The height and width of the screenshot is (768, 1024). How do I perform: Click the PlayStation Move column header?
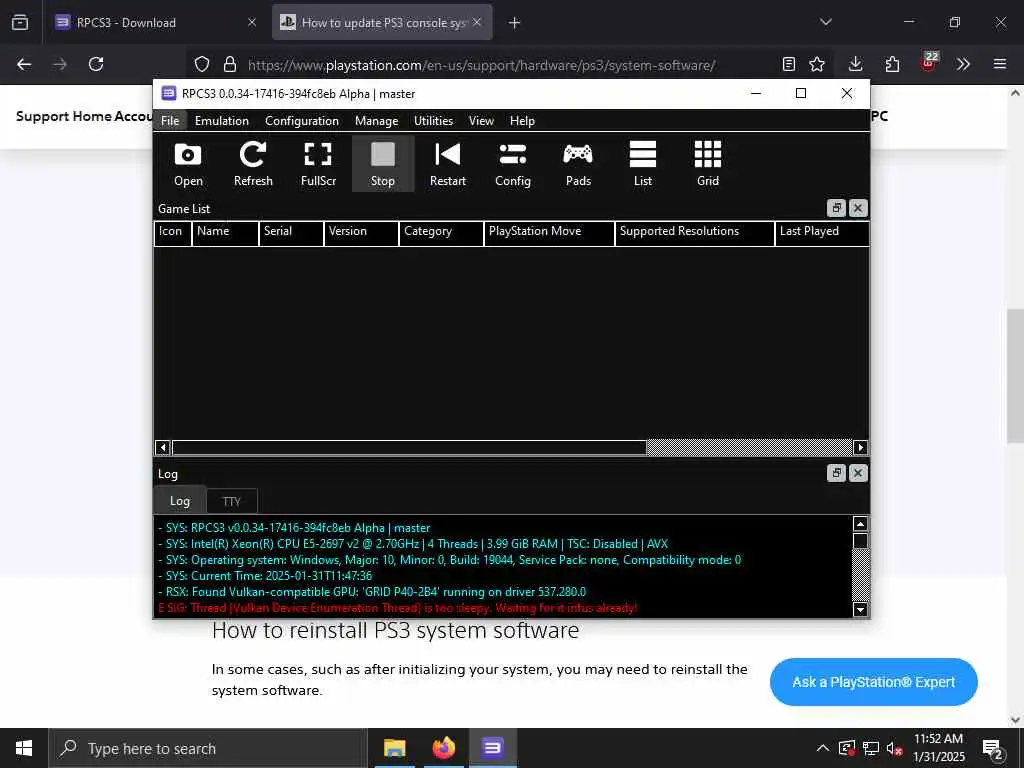point(549,233)
